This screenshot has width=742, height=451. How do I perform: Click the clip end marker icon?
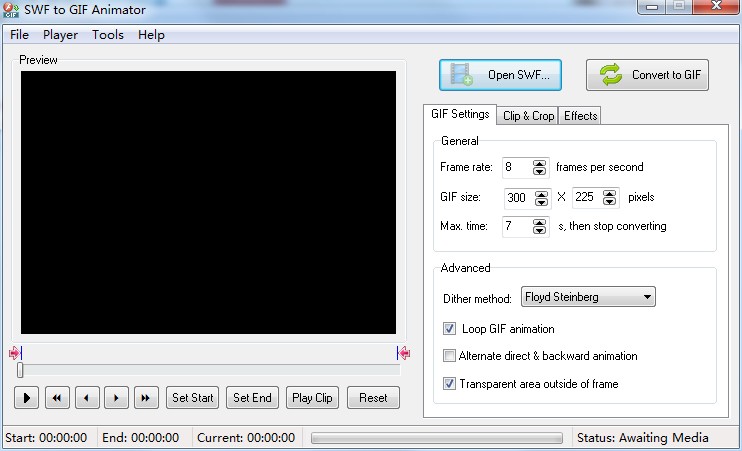(x=403, y=353)
